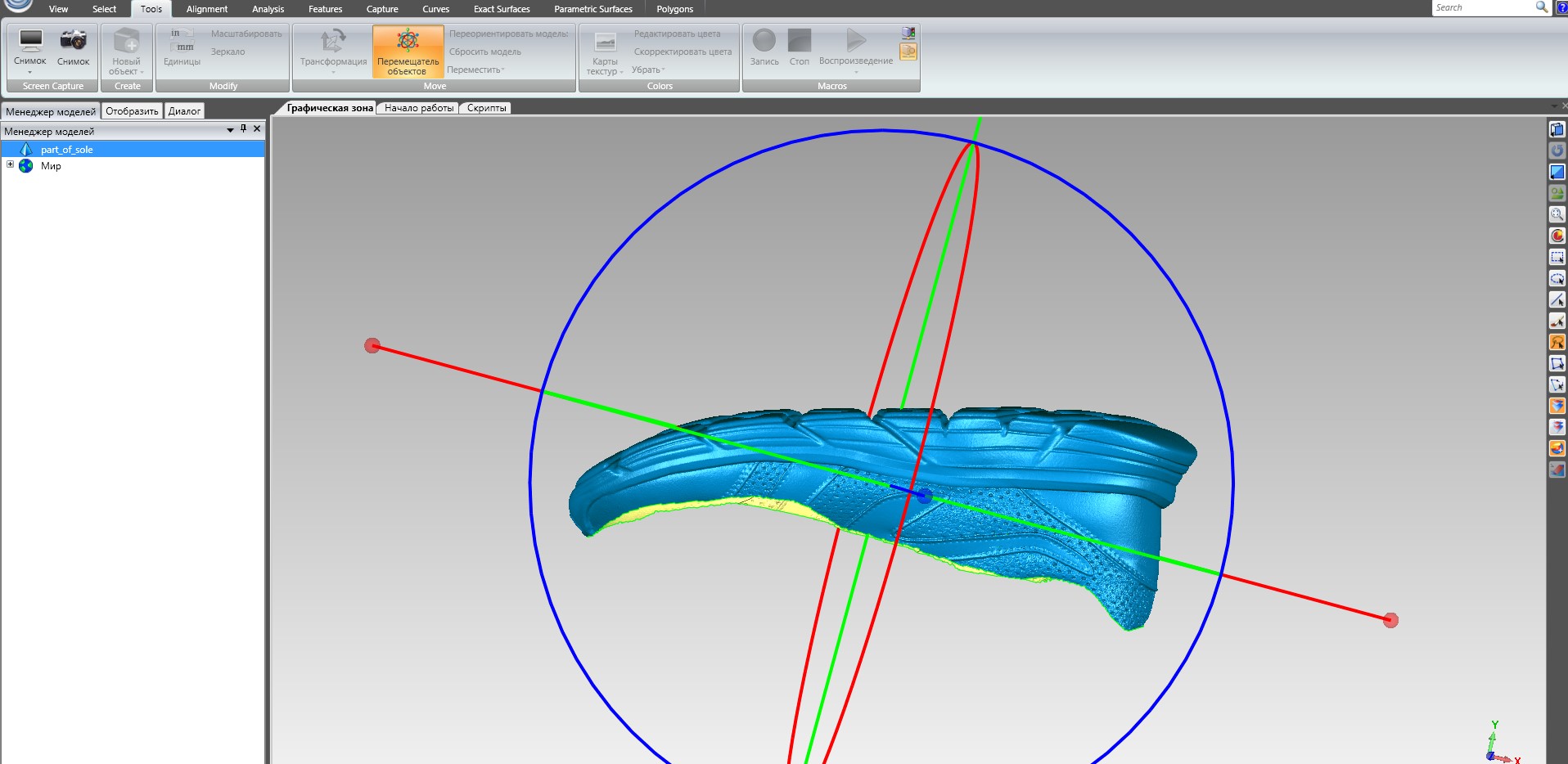Screen dimensions: 1568x764
Task: Select the Tools ribbon tab
Action: [151, 9]
